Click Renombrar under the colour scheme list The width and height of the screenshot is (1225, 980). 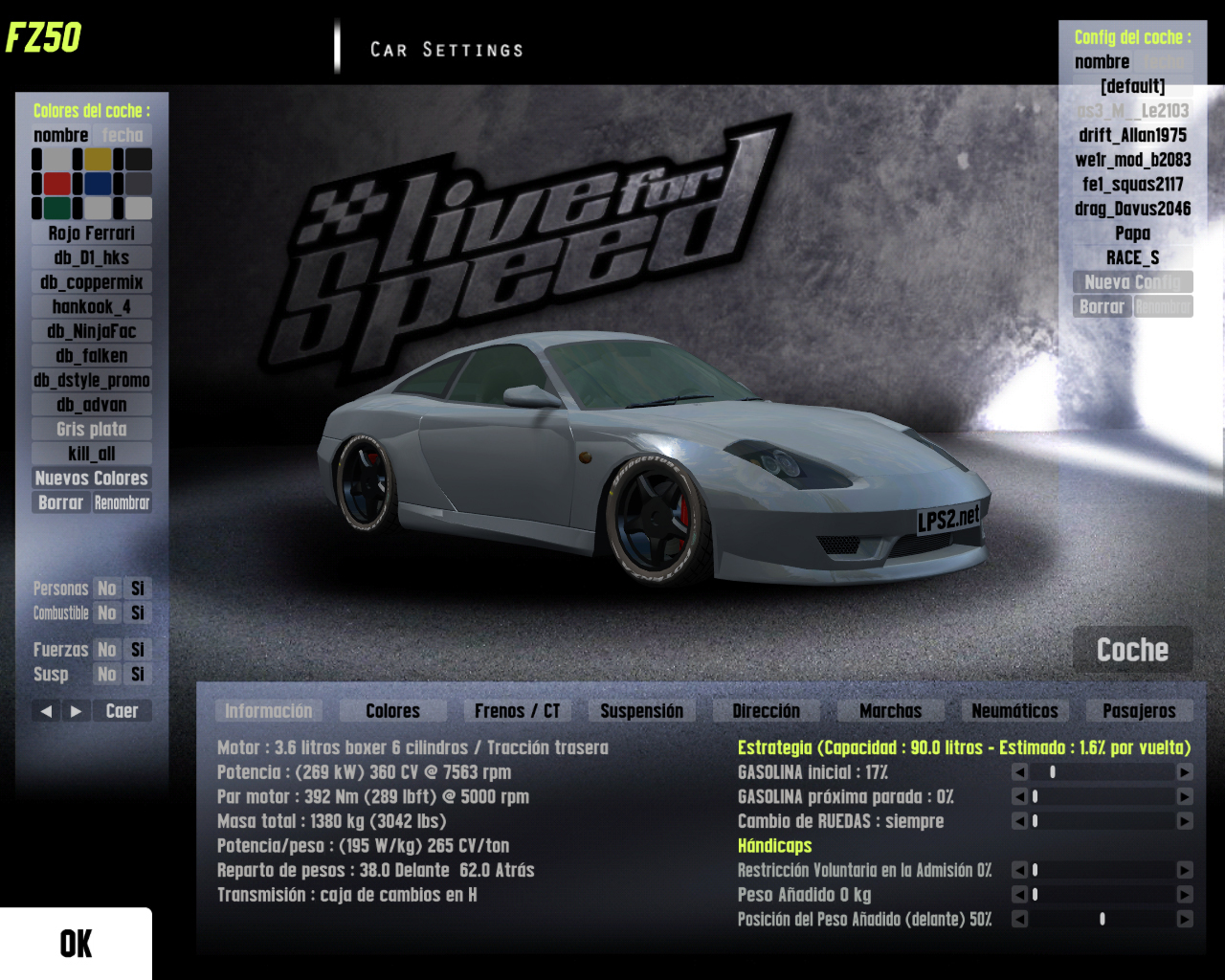pos(122,503)
